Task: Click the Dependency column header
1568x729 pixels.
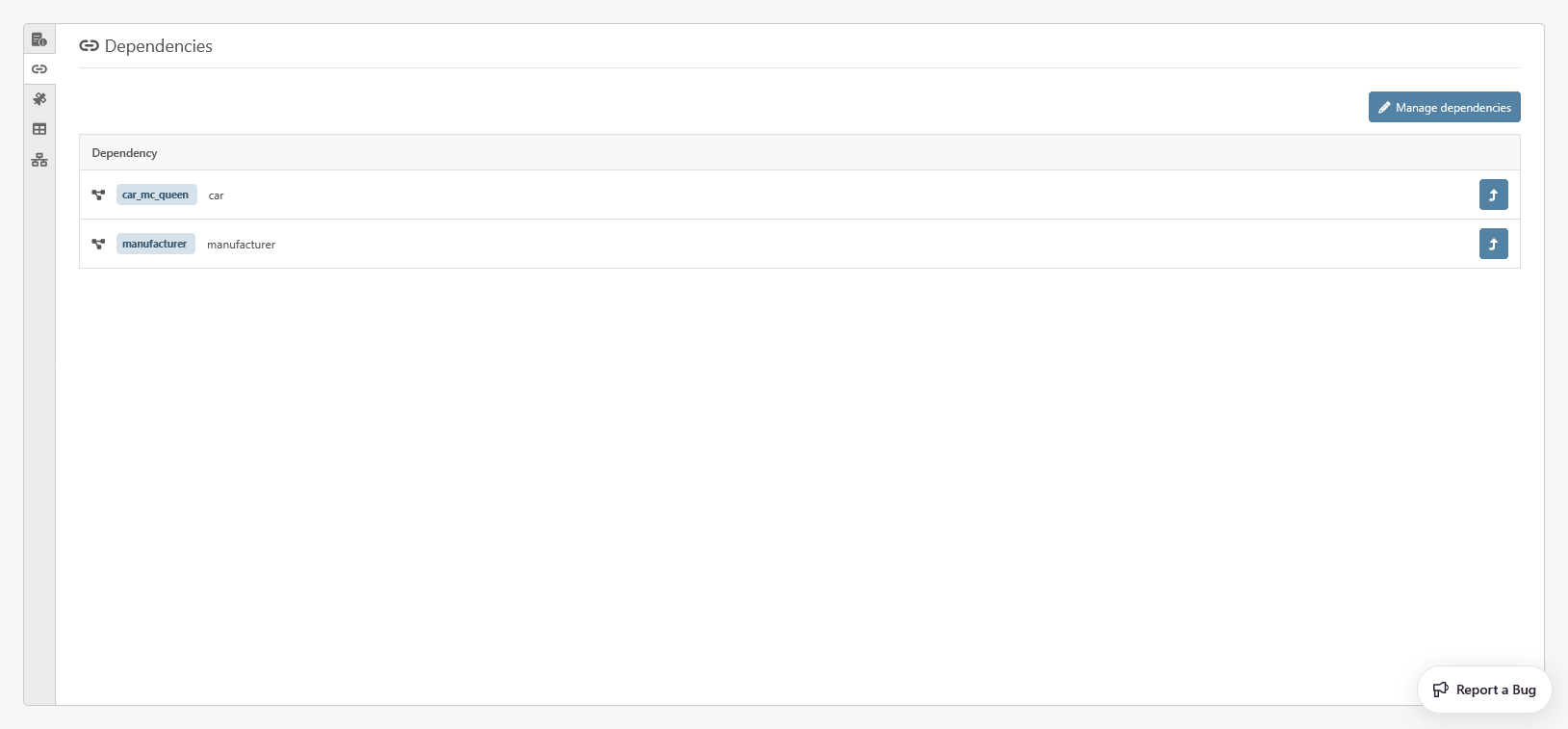Action: 124,153
